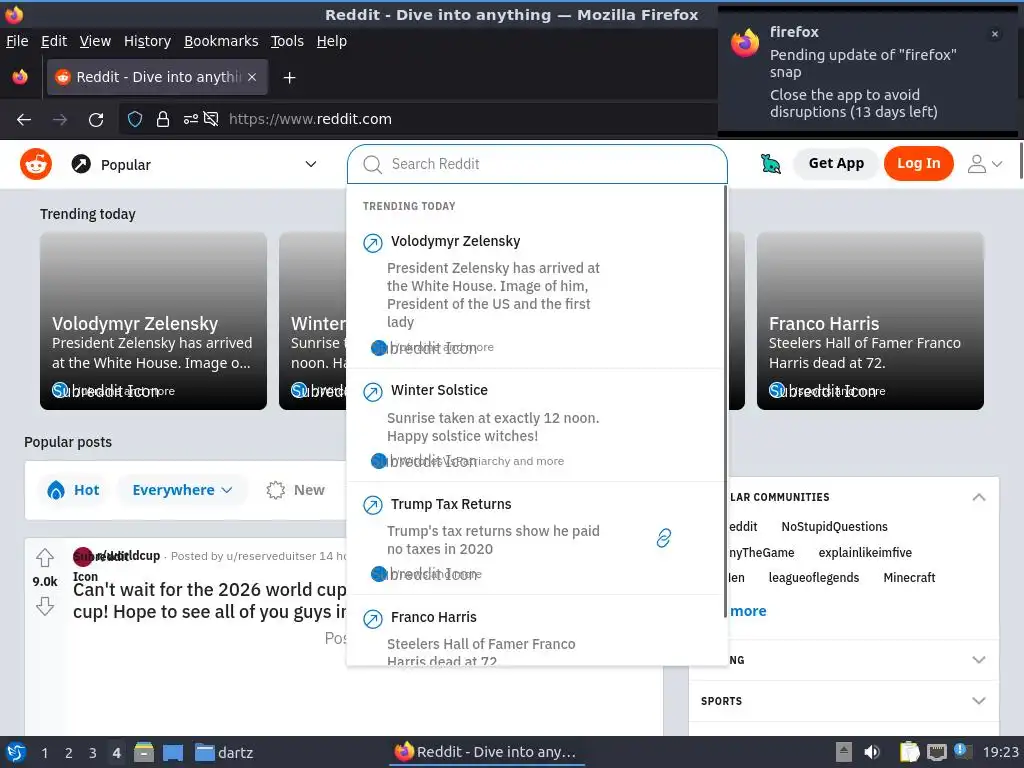Click the link icon in Trump Tax Returns
This screenshot has width=1024, height=768.
tap(664, 538)
